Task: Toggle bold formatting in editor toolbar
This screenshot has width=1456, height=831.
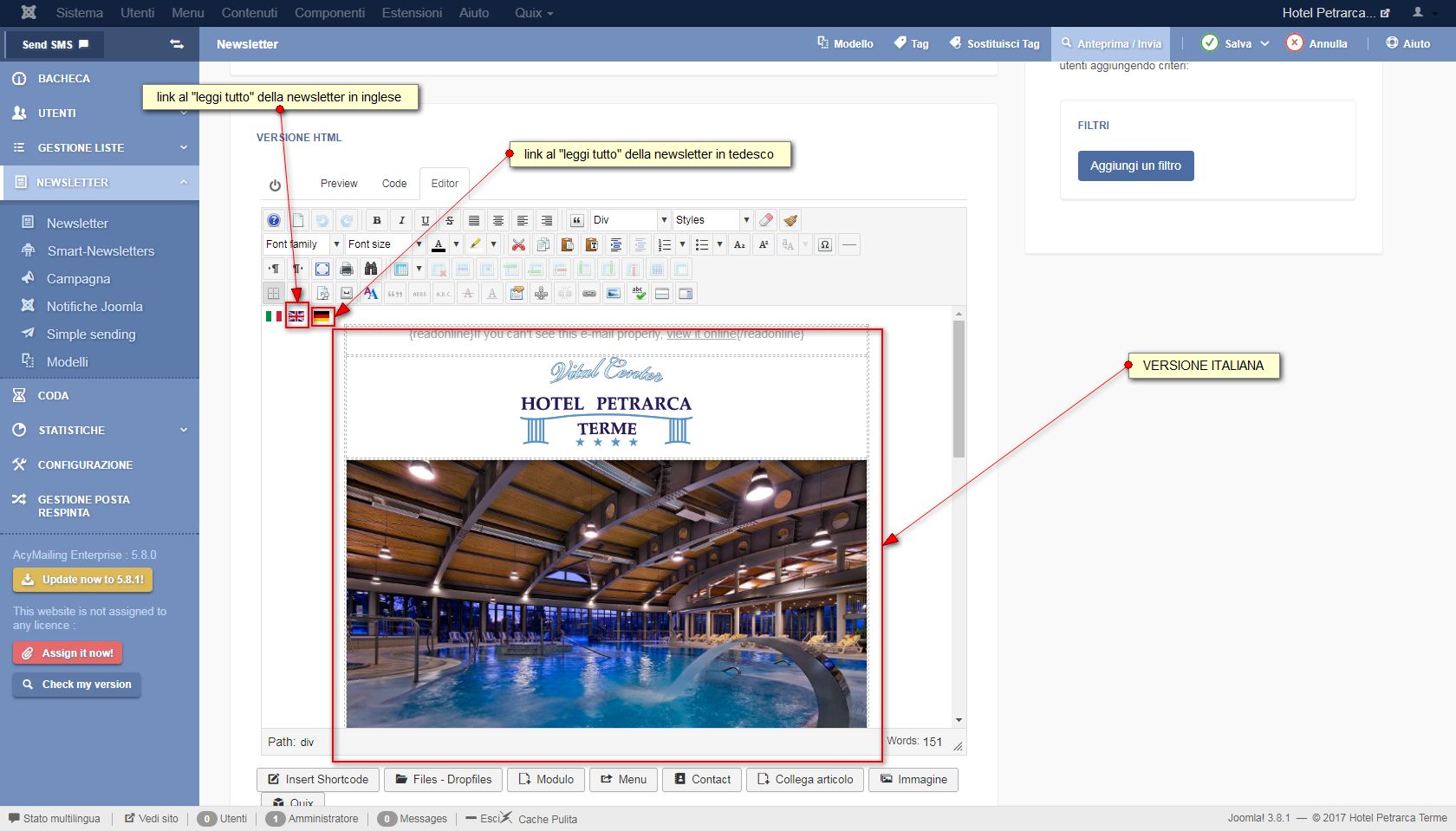Action: tap(376, 220)
